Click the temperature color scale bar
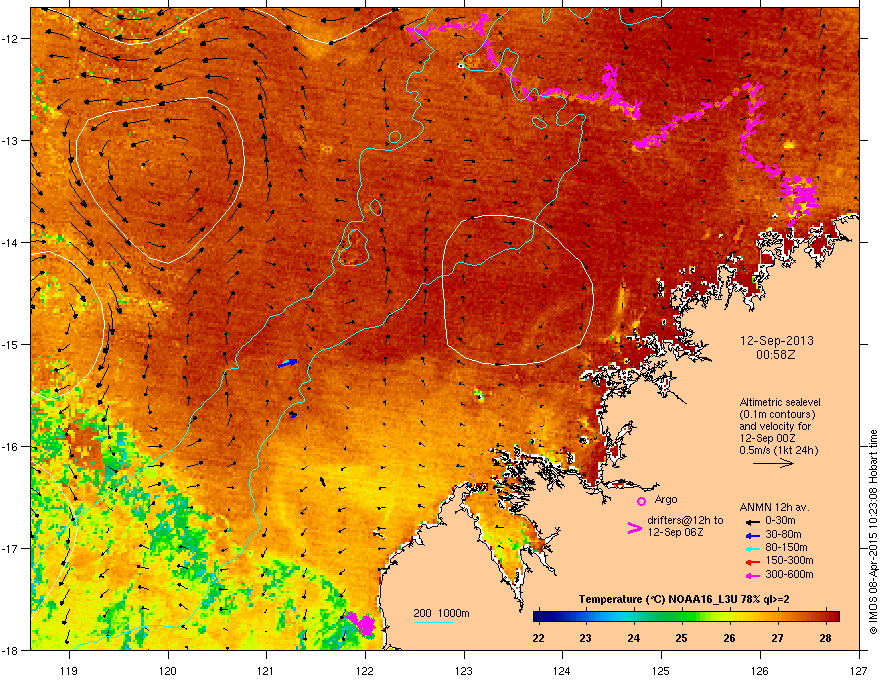This screenshot has width=880, height=680. 686,617
